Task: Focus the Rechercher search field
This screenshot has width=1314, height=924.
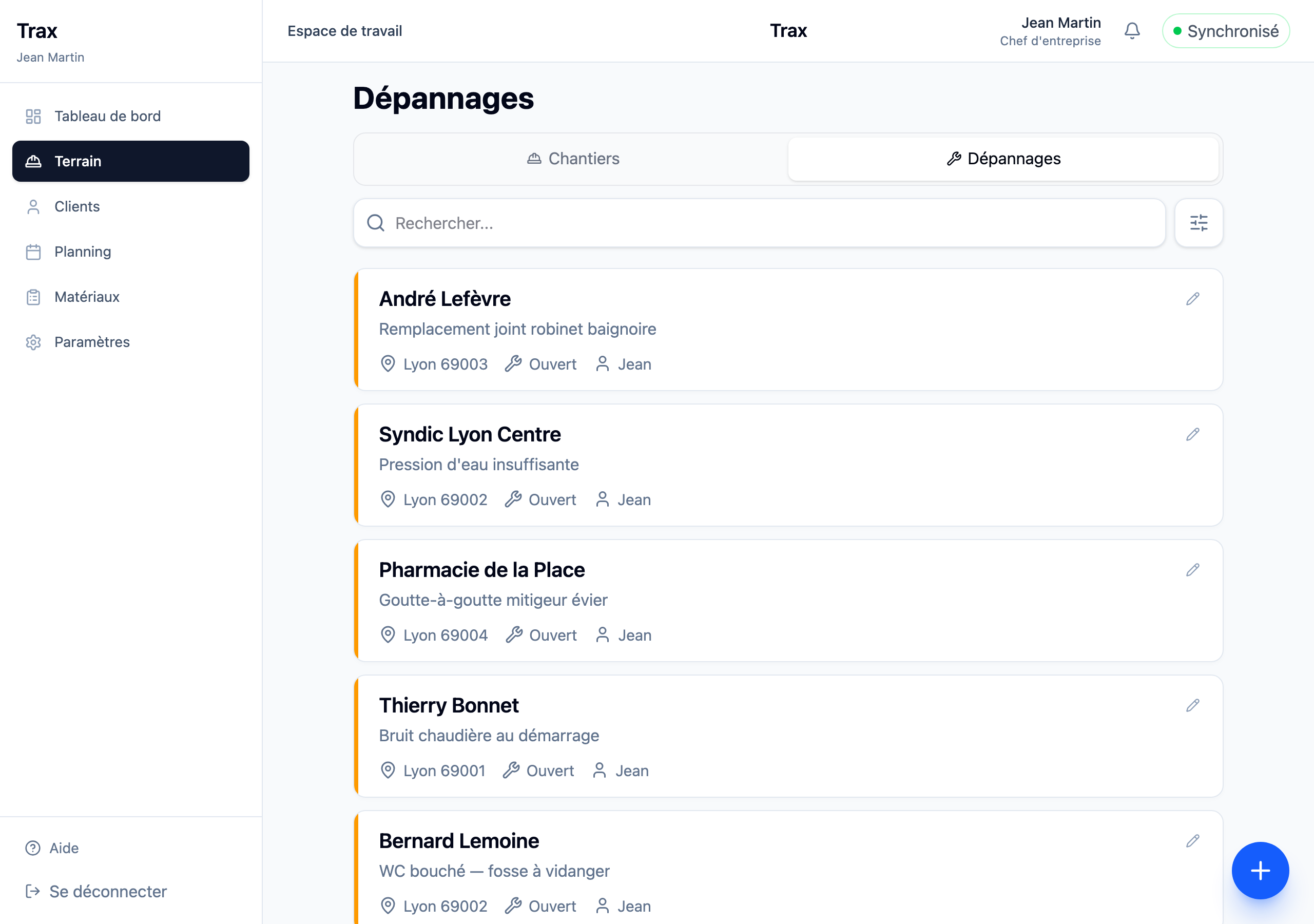Action: click(760, 223)
